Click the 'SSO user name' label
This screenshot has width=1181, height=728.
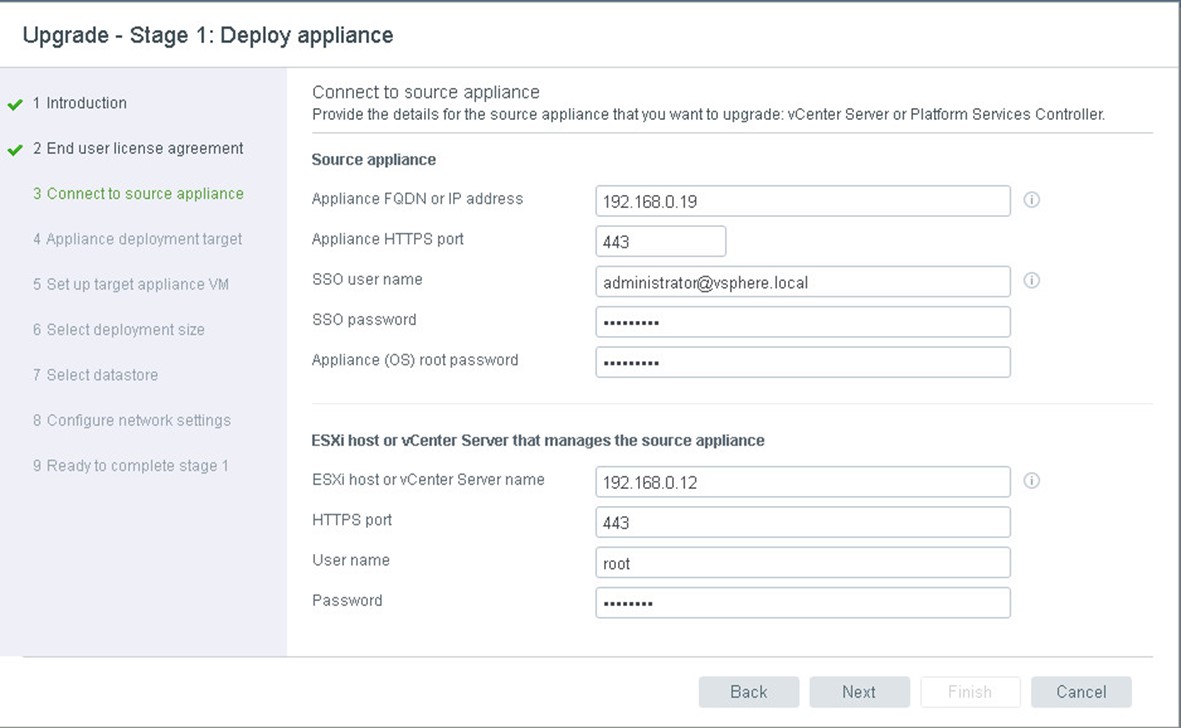(367, 279)
